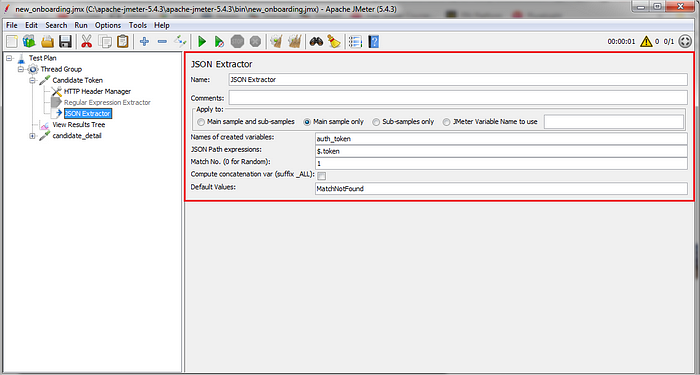
Task: Clear all results with double broom icon
Action: (x=295, y=42)
